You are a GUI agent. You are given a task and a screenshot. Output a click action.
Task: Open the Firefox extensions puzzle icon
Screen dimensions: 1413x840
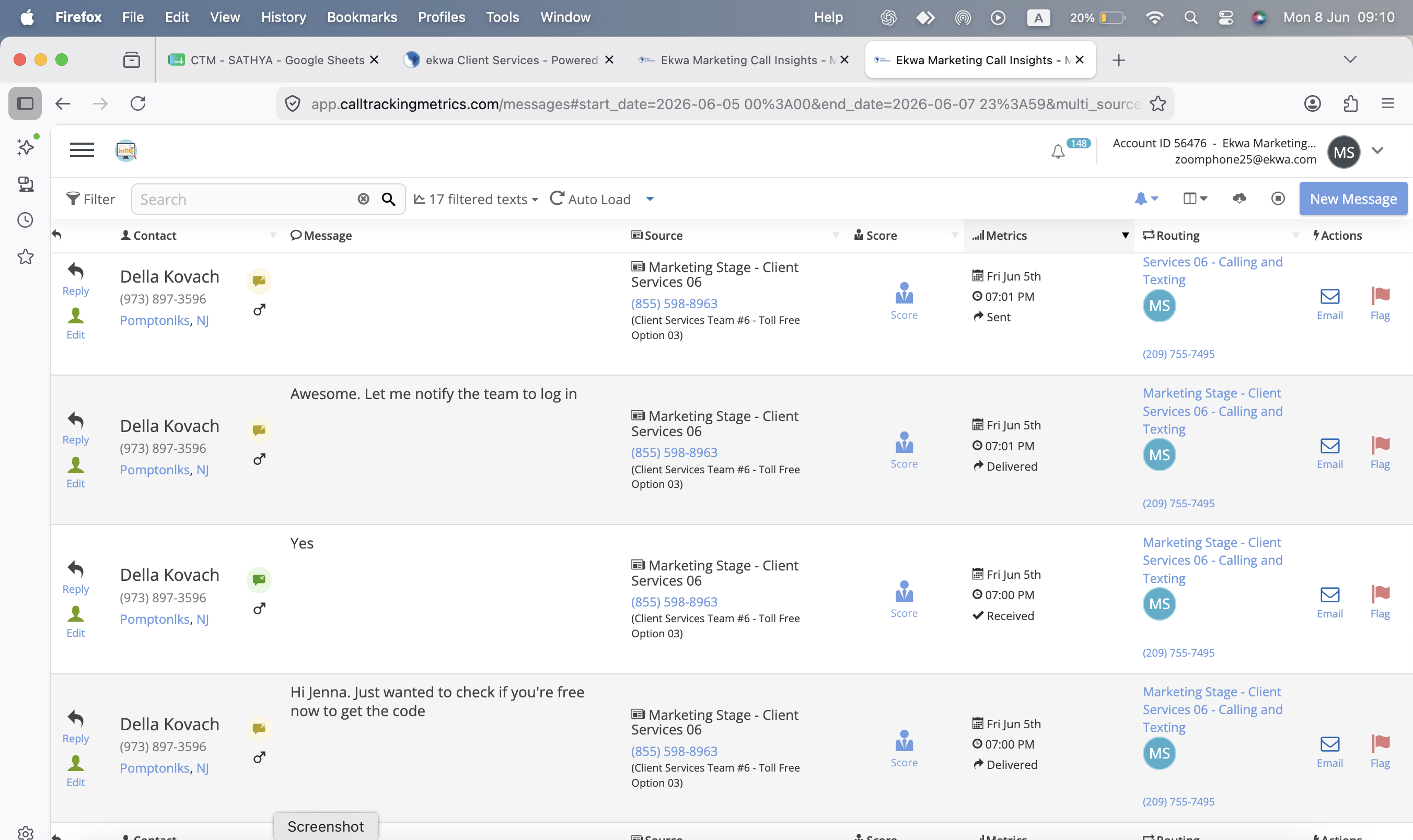1351,103
